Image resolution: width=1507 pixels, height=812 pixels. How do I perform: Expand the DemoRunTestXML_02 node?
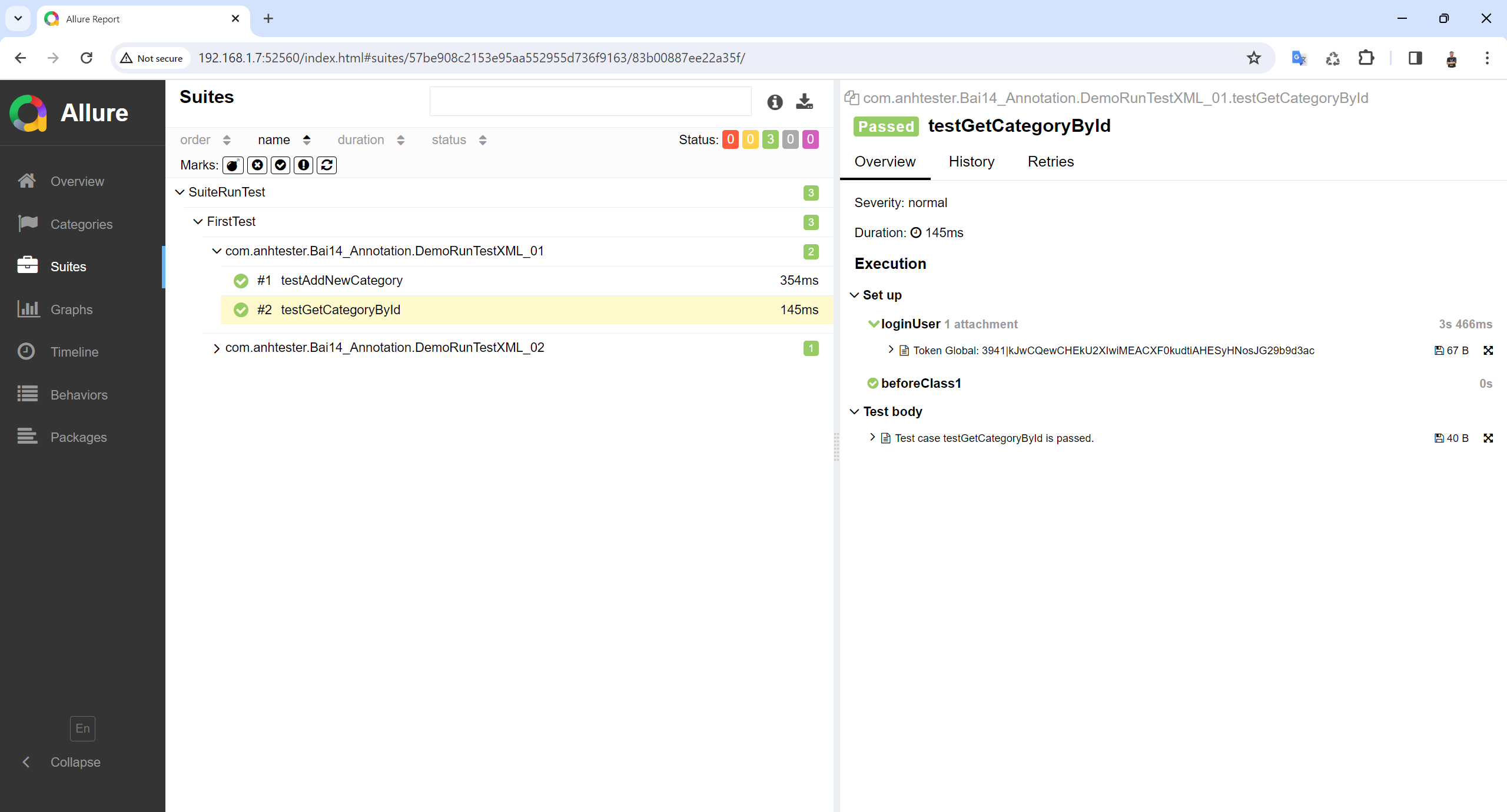[217, 348]
